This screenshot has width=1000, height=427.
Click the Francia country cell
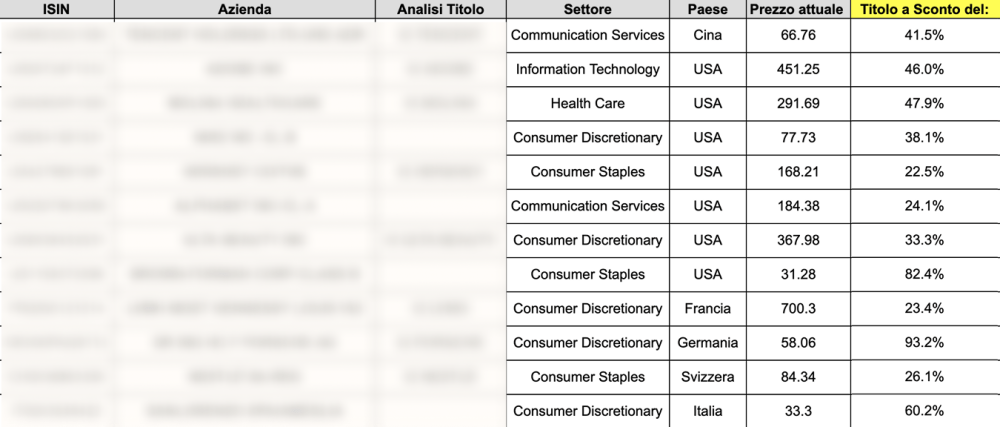tap(707, 308)
